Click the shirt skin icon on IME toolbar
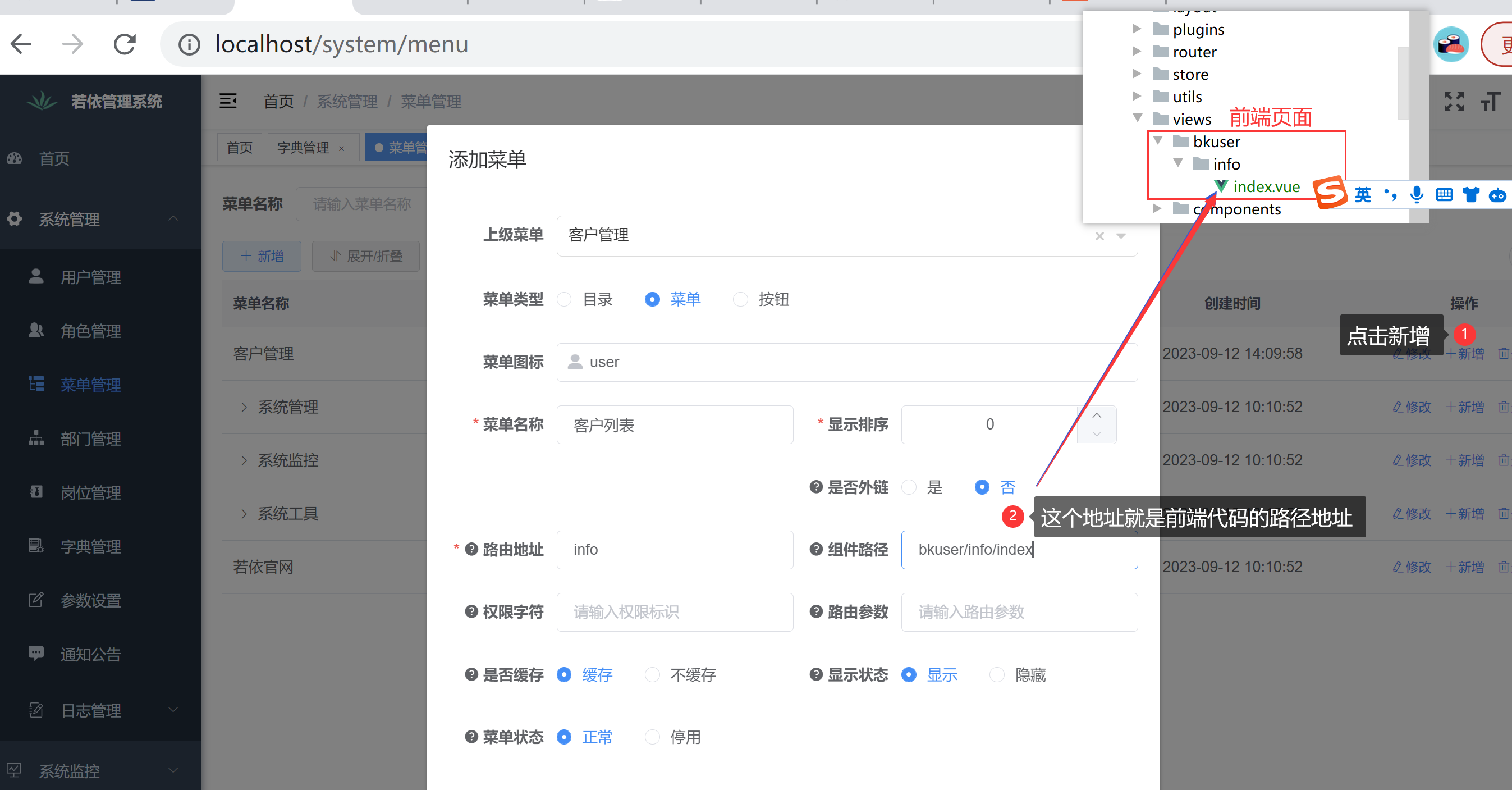Image resolution: width=1512 pixels, height=790 pixels. coord(1471,194)
